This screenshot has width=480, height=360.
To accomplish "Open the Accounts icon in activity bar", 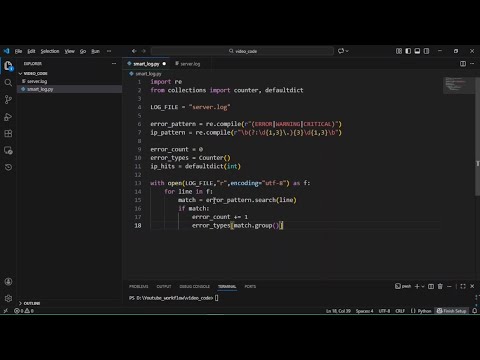I will pyautogui.click(x=8, y=282).
